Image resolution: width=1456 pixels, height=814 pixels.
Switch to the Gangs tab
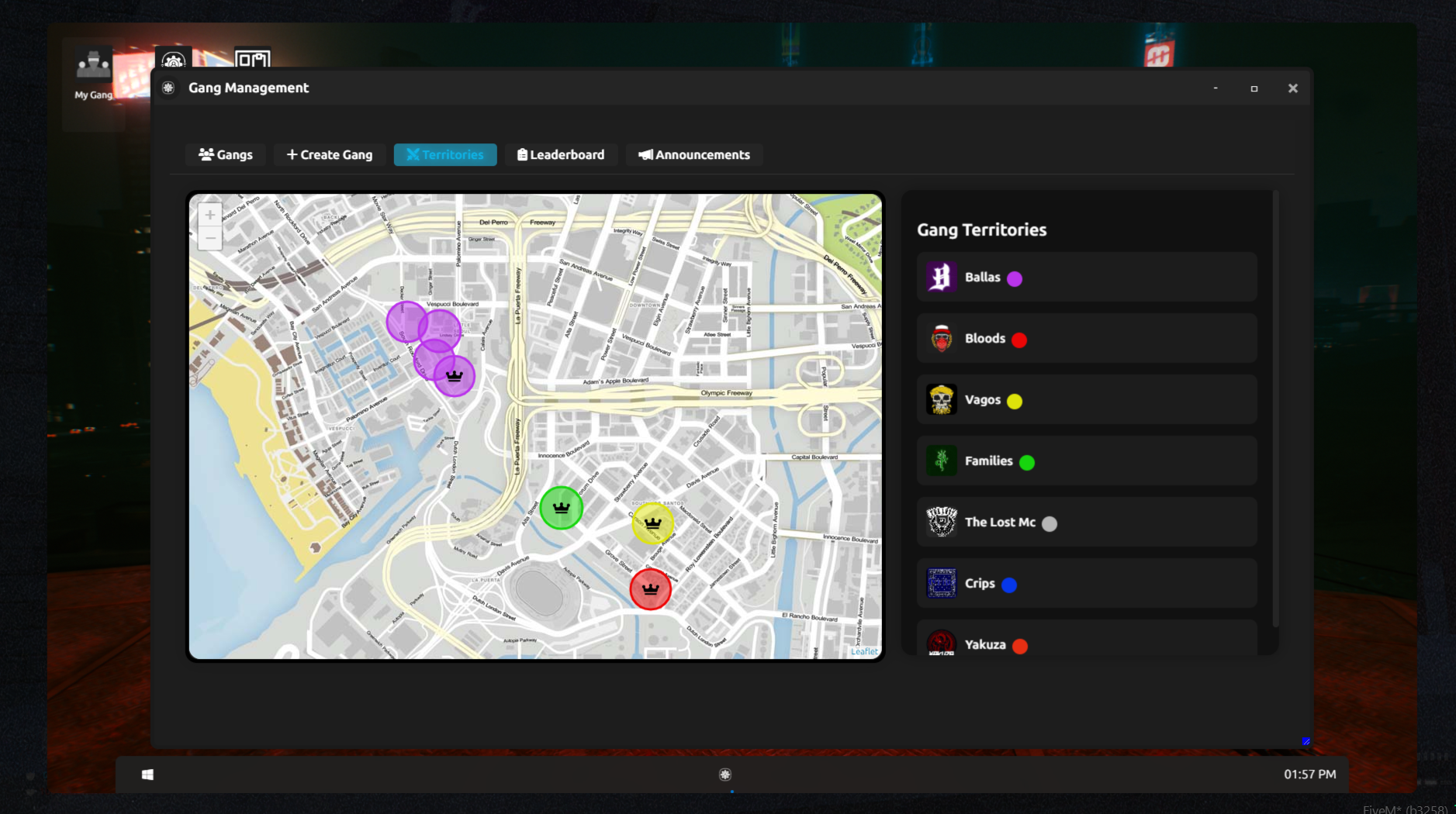225,154
